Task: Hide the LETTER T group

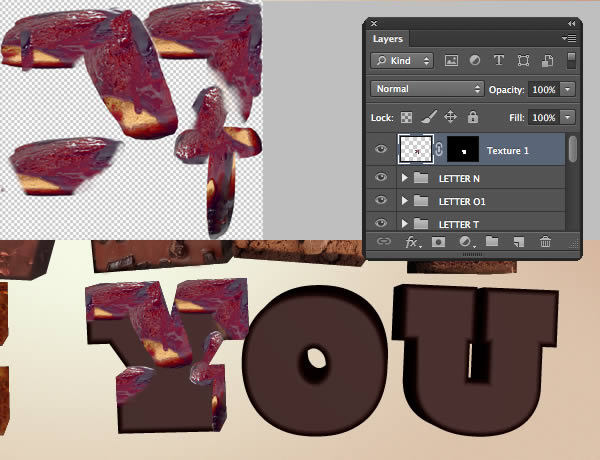Action: pyautogui.click(x=381, y=223)
